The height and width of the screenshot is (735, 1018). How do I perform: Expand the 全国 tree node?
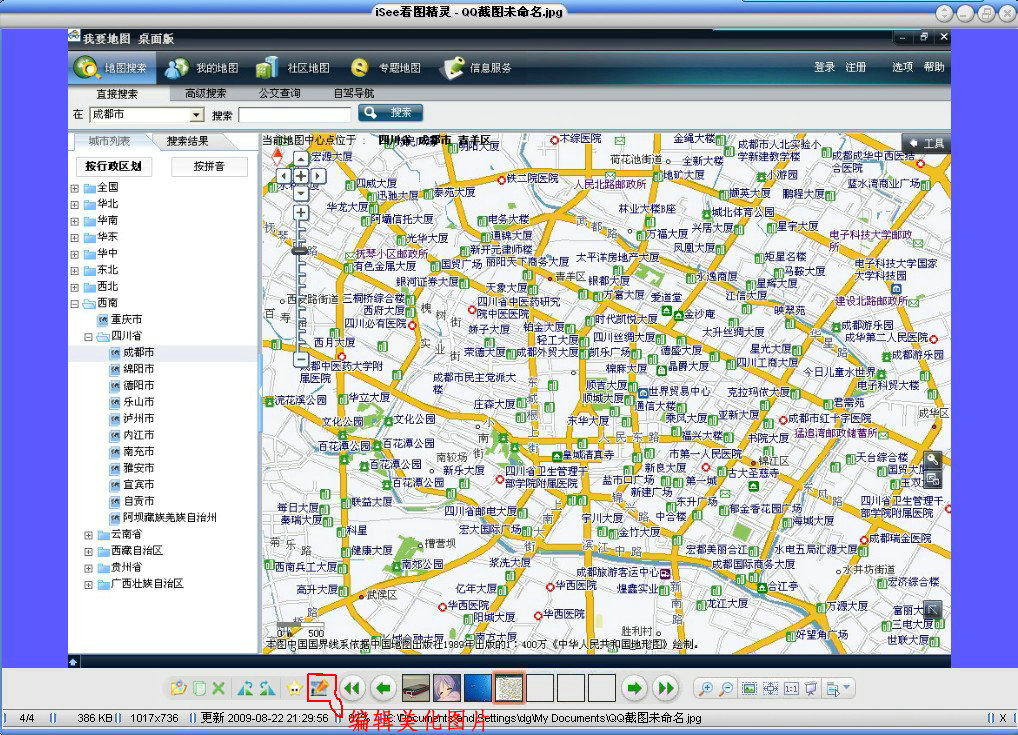click(75, 188)
